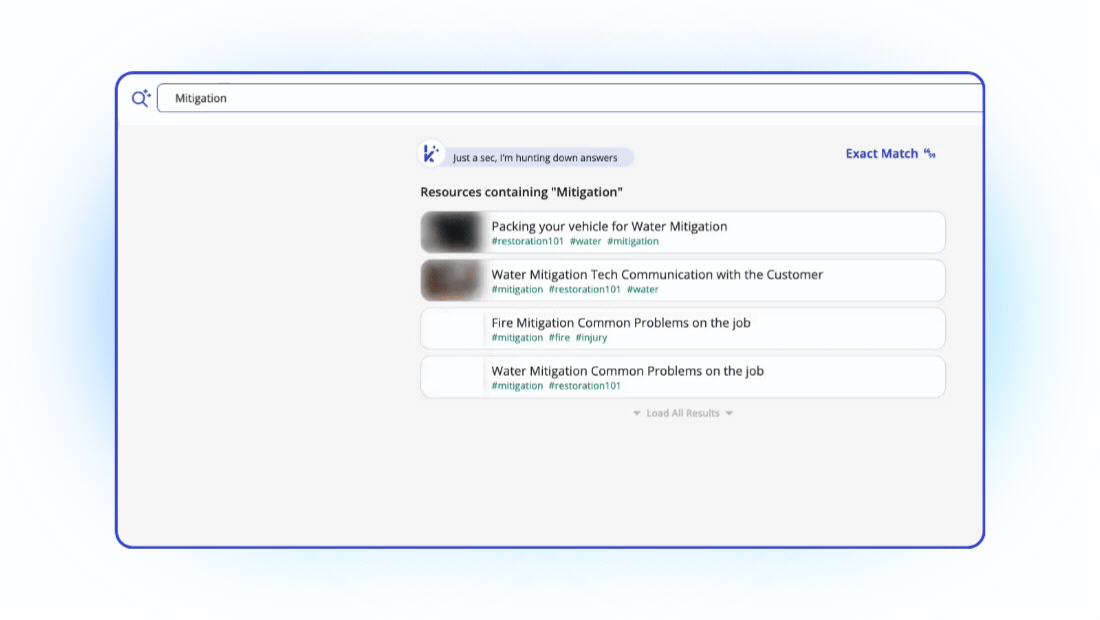Open Fire Mitigation Common Problems on the job
The width and height of the screenshot is (1100, 620).
pos(683,328)
